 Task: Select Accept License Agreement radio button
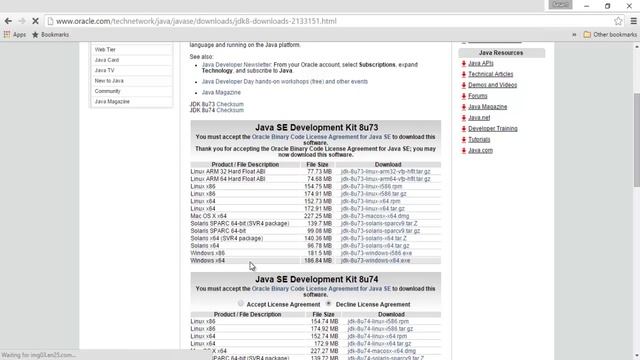240,304
